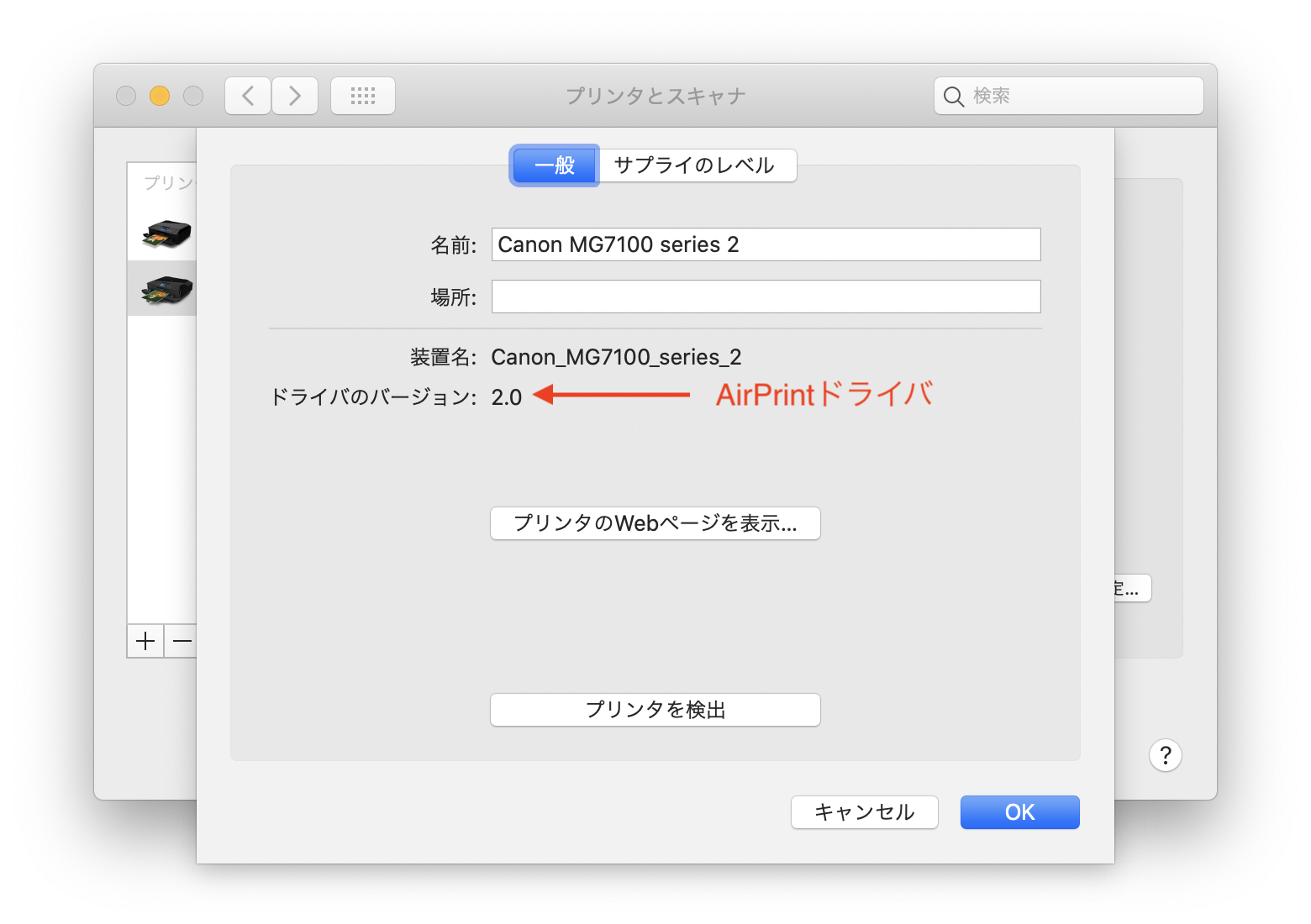The width and height of the screenshot is (1311, 924).
Task: Go forward with the right chevron button
Action: click(x=295, y=96)
